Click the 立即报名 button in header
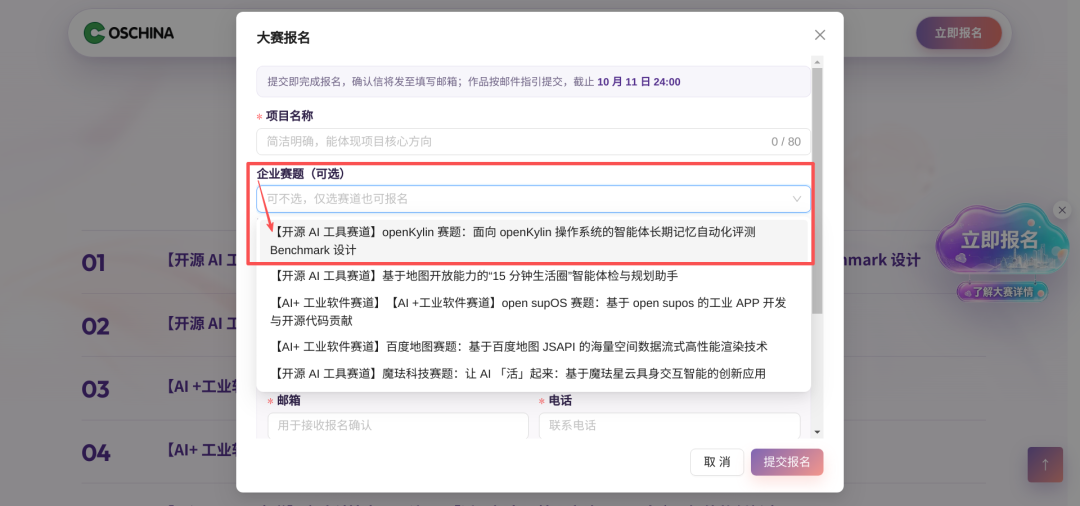This screenshot has height=506, width=1080. (958, 33)
